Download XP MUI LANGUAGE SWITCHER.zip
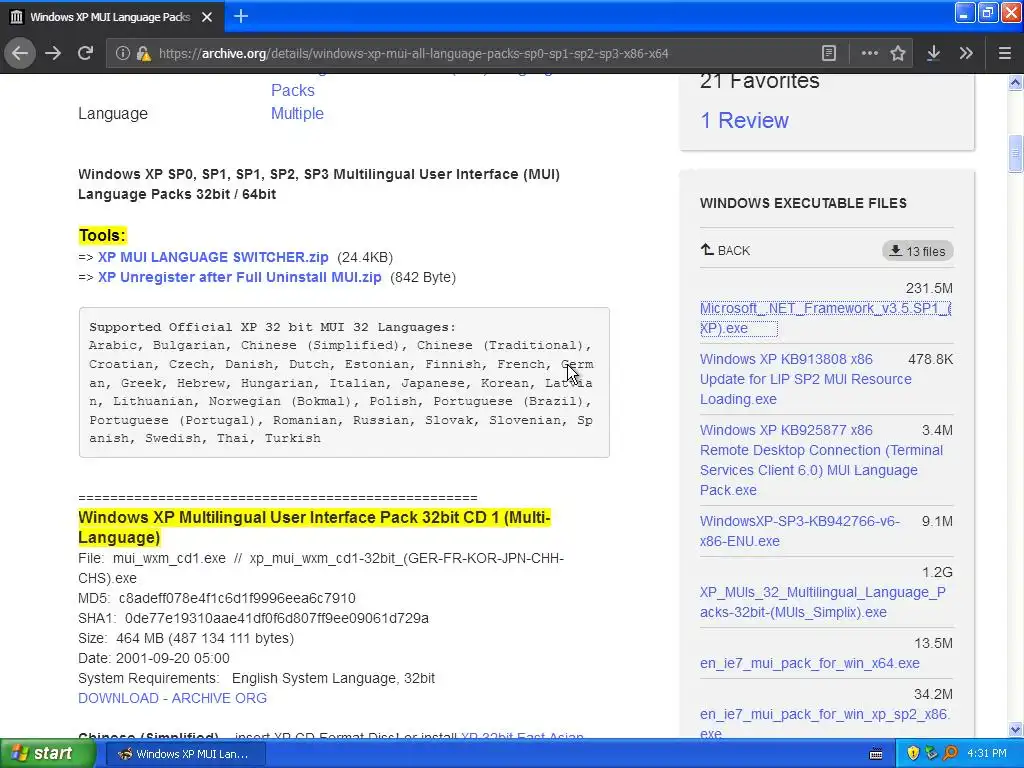The height and width of the screenshot is (768, 1024). pyautogui.click(x=213, y=257)
